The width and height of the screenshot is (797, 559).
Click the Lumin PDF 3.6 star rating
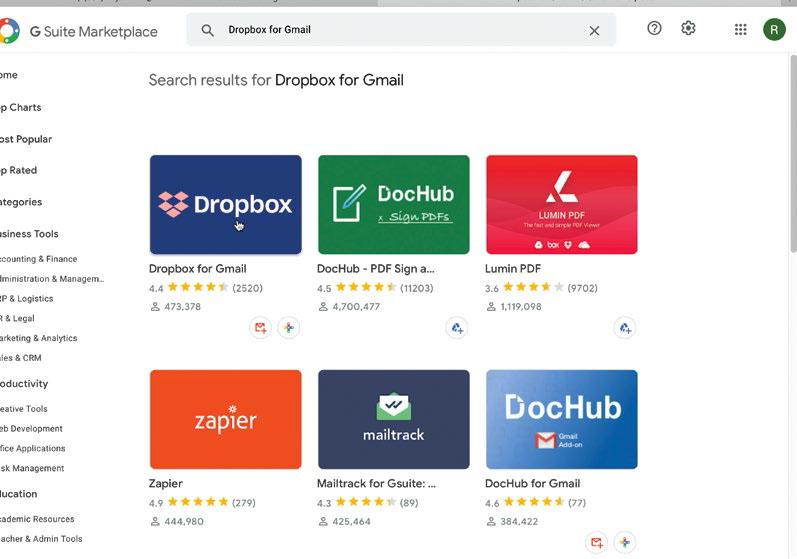point(533,287)
